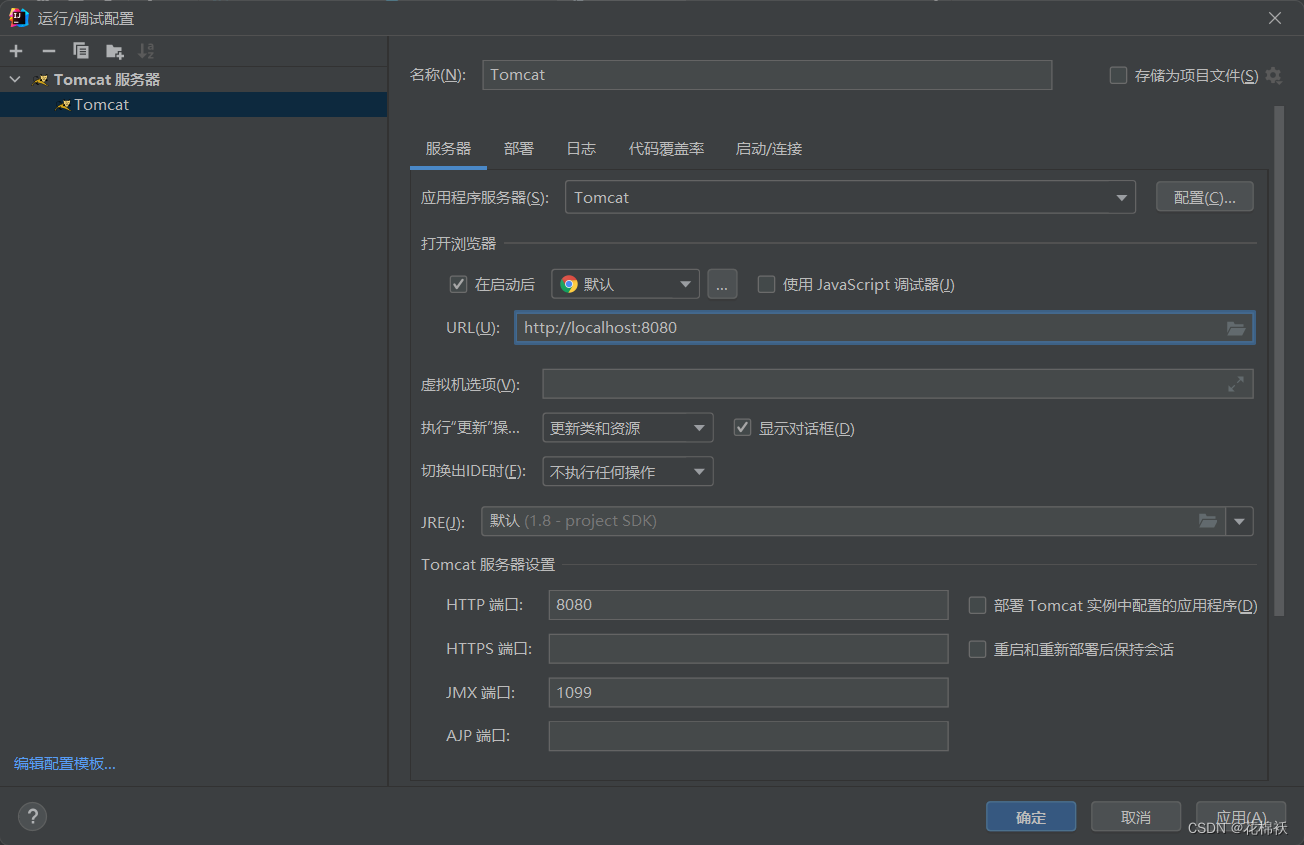Viewport: 1304px width, 845px height.
Task: Switch to the 代码覆盖率 tab
Action: pyautogui.click(x=666, y=148)
